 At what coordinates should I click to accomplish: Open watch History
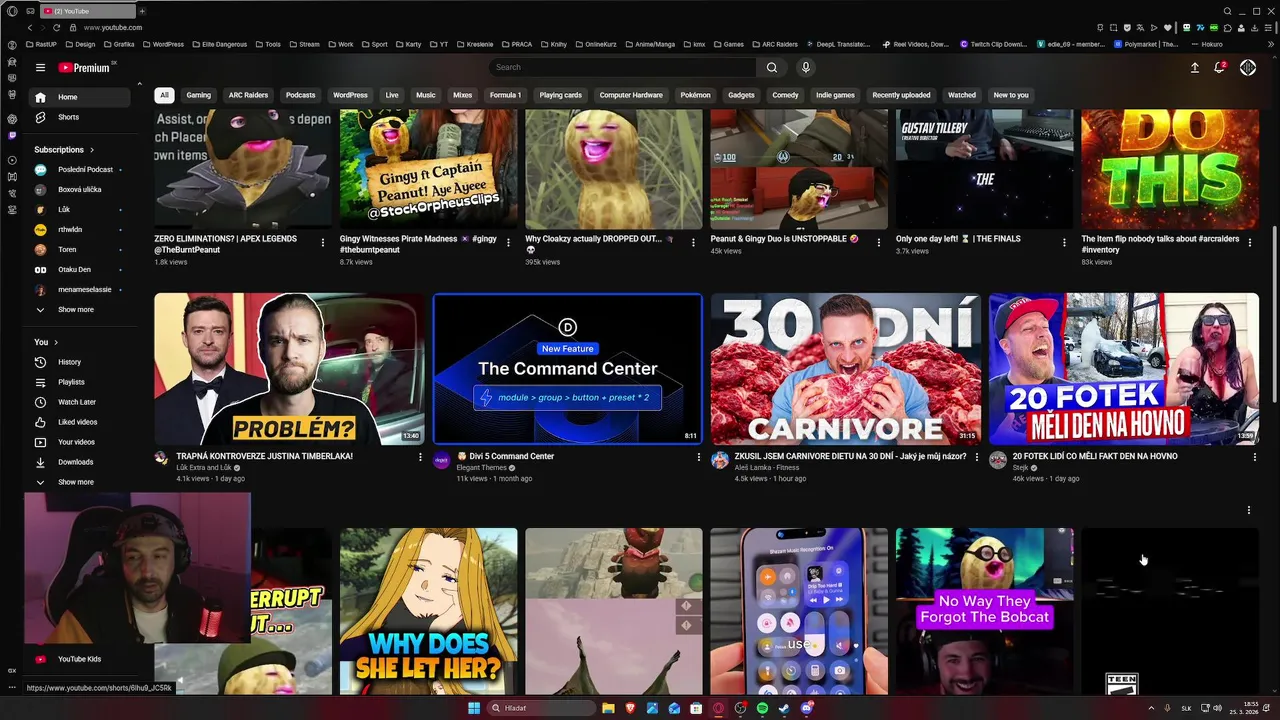tap(79, 362)
